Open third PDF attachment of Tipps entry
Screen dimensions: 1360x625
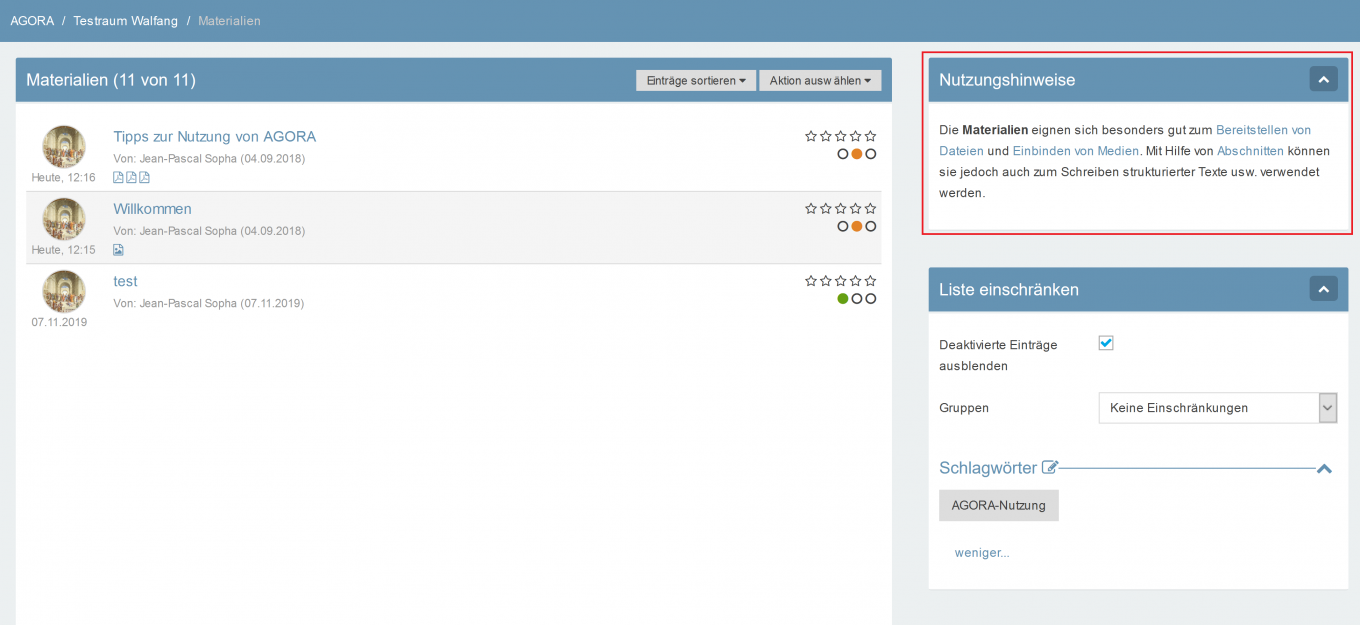click(x=144, y=178)
